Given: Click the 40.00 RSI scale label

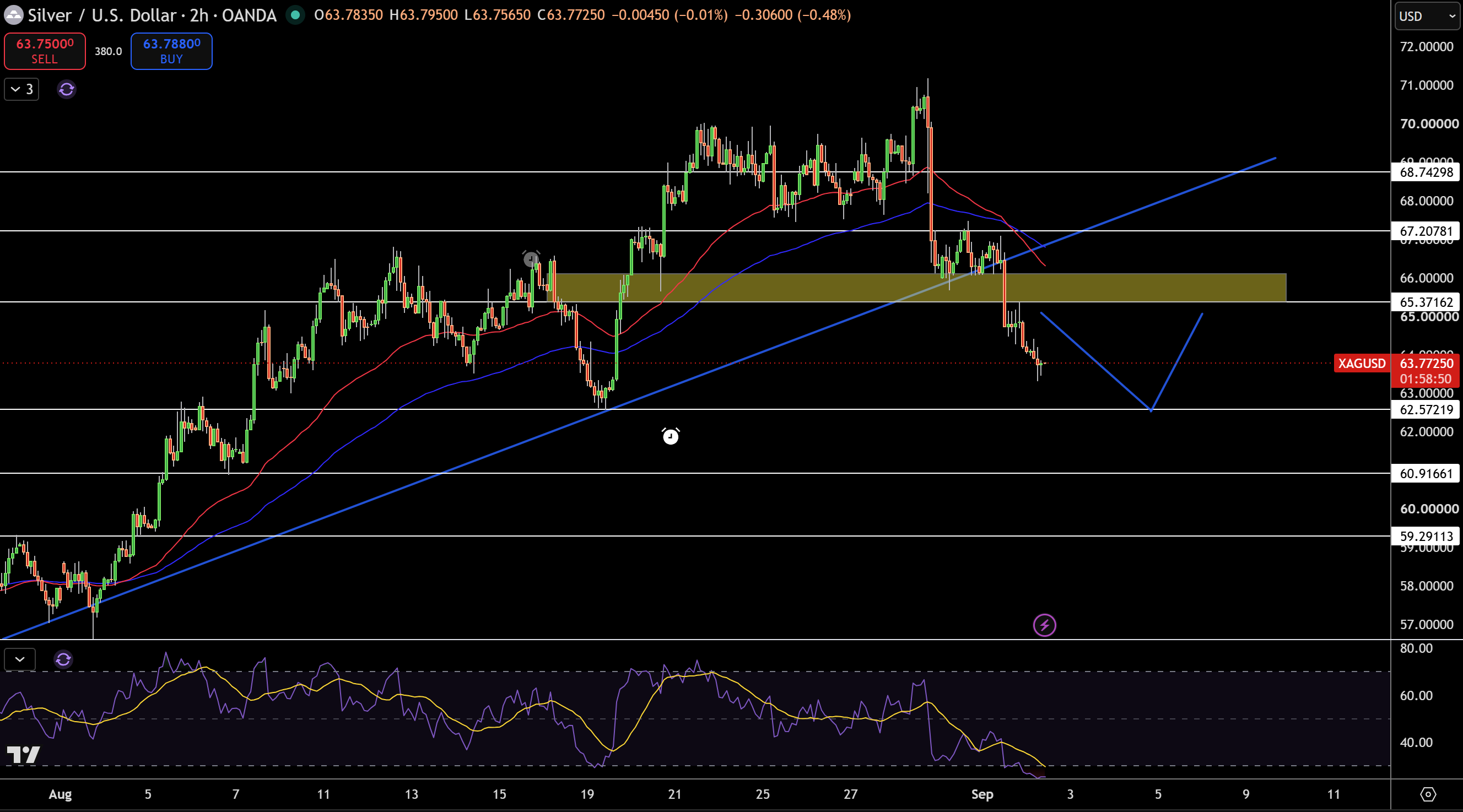Looking at the screenshot, I should tap(1416, 742).
